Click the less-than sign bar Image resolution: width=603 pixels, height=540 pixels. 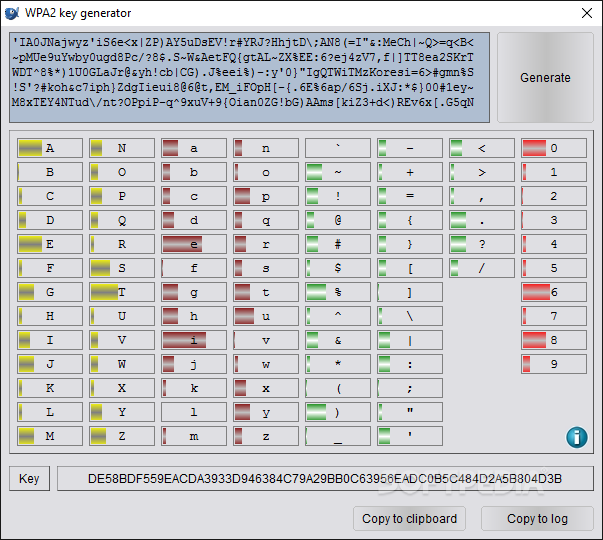482,148
